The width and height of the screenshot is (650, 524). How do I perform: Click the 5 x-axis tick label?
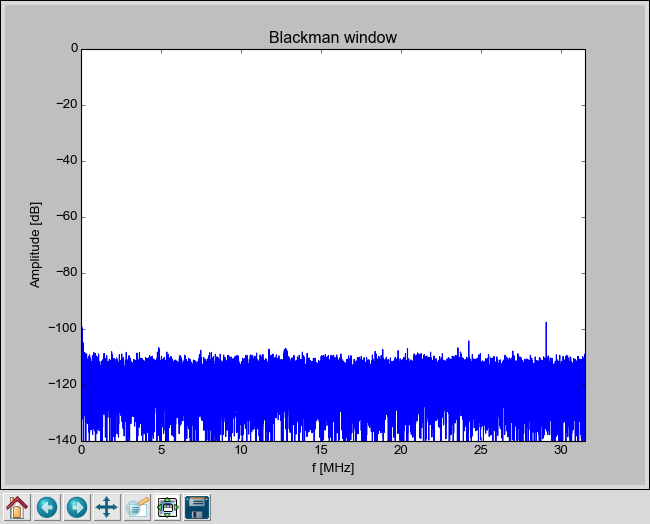(161, 450)
